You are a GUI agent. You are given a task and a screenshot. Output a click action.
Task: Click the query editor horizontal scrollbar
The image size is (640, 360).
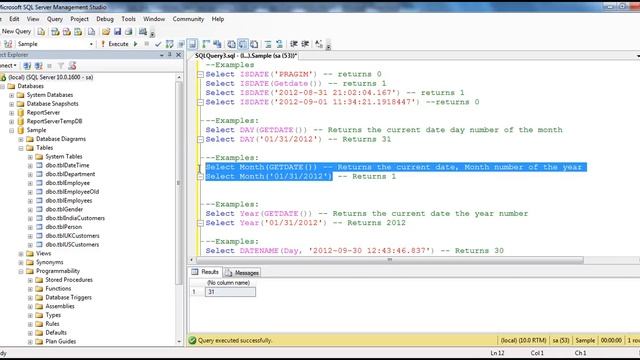[x=390, y=260]
